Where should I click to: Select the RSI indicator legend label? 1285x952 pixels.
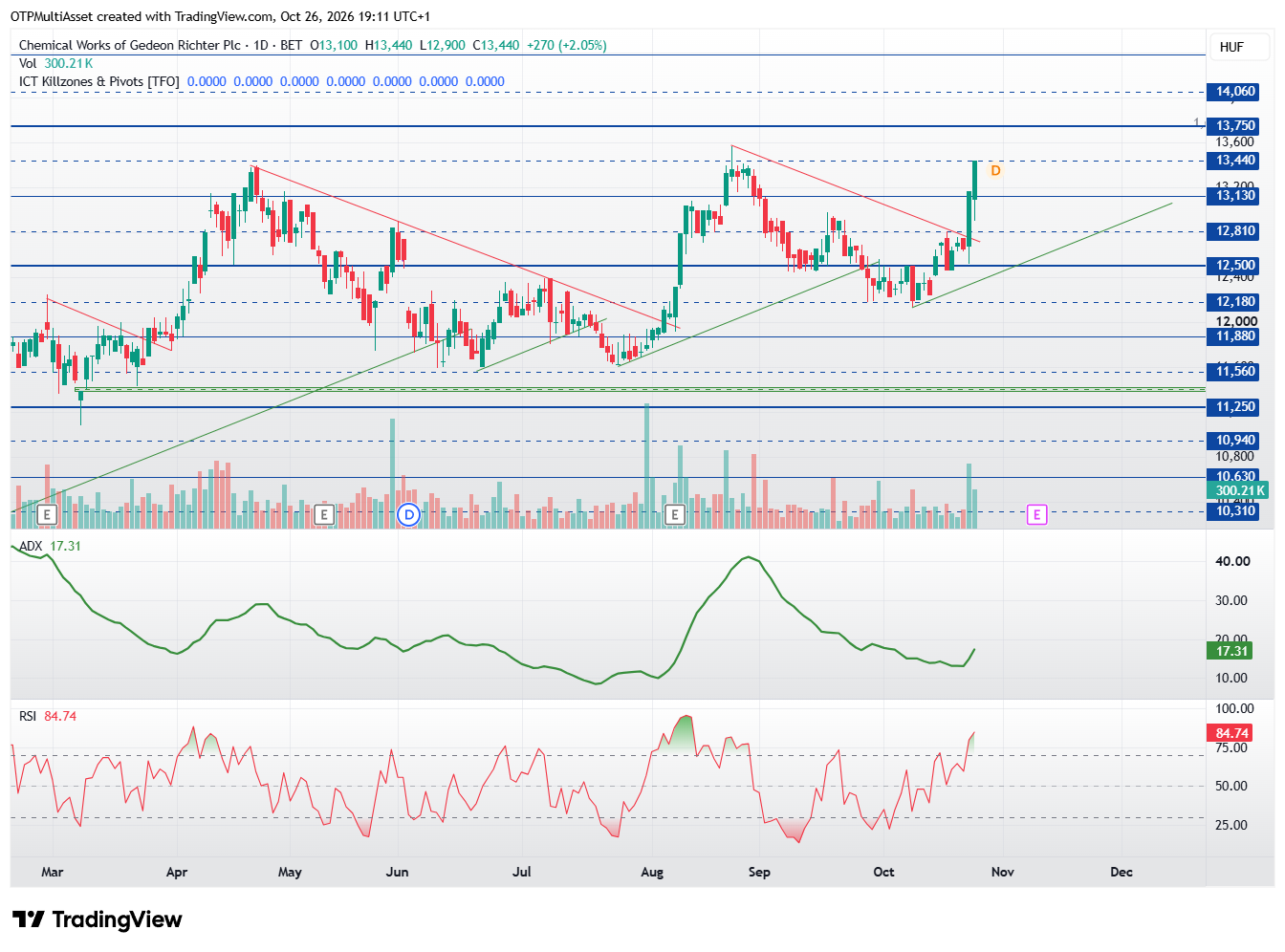click(28, 716)
